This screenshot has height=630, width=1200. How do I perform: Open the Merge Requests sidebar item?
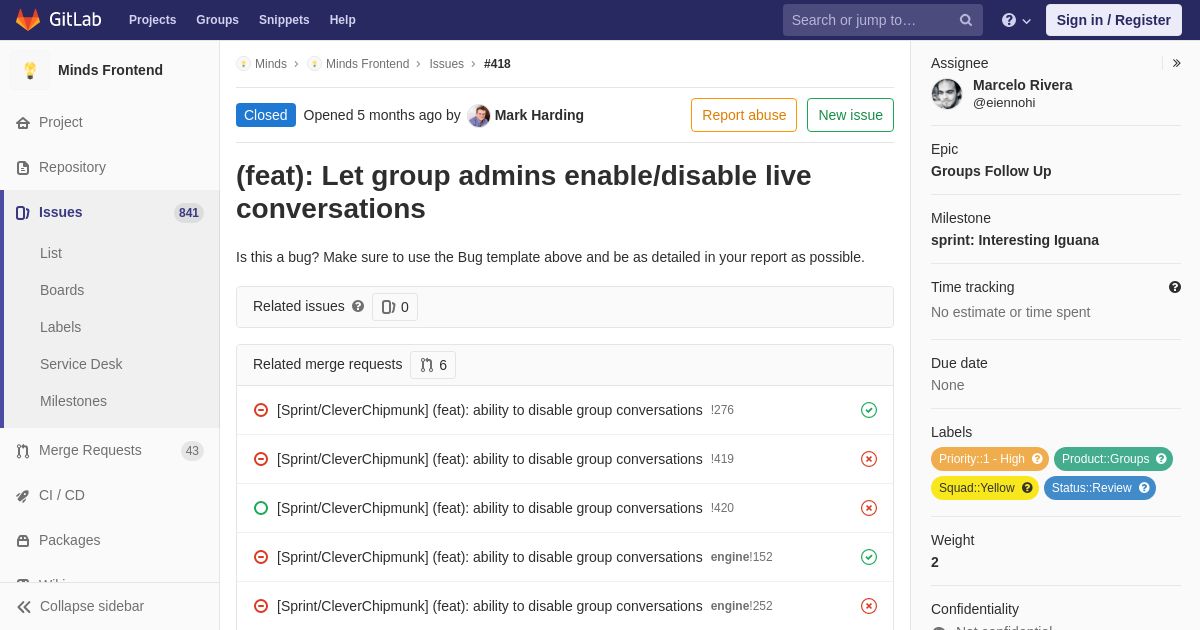click(x=90, y=450)
